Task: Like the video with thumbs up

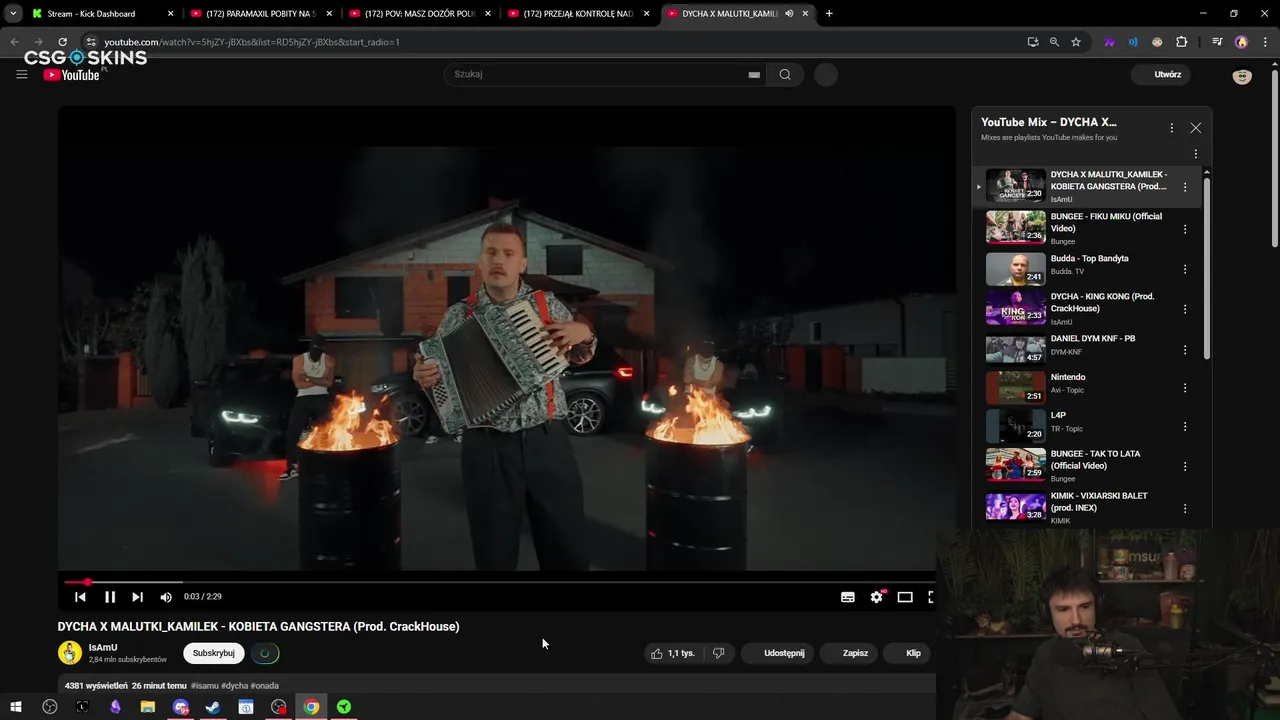Action: pos(673,653)
